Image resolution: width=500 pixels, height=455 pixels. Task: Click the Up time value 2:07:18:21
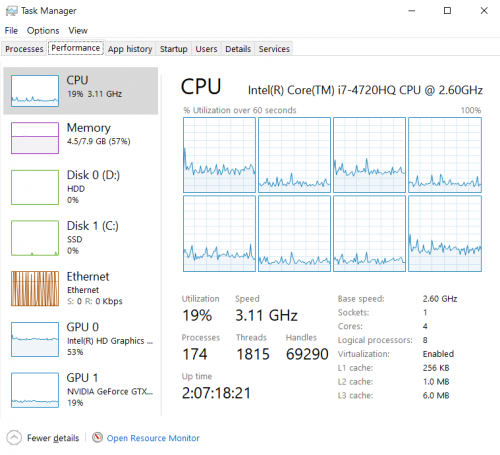(x=216, y=393)
